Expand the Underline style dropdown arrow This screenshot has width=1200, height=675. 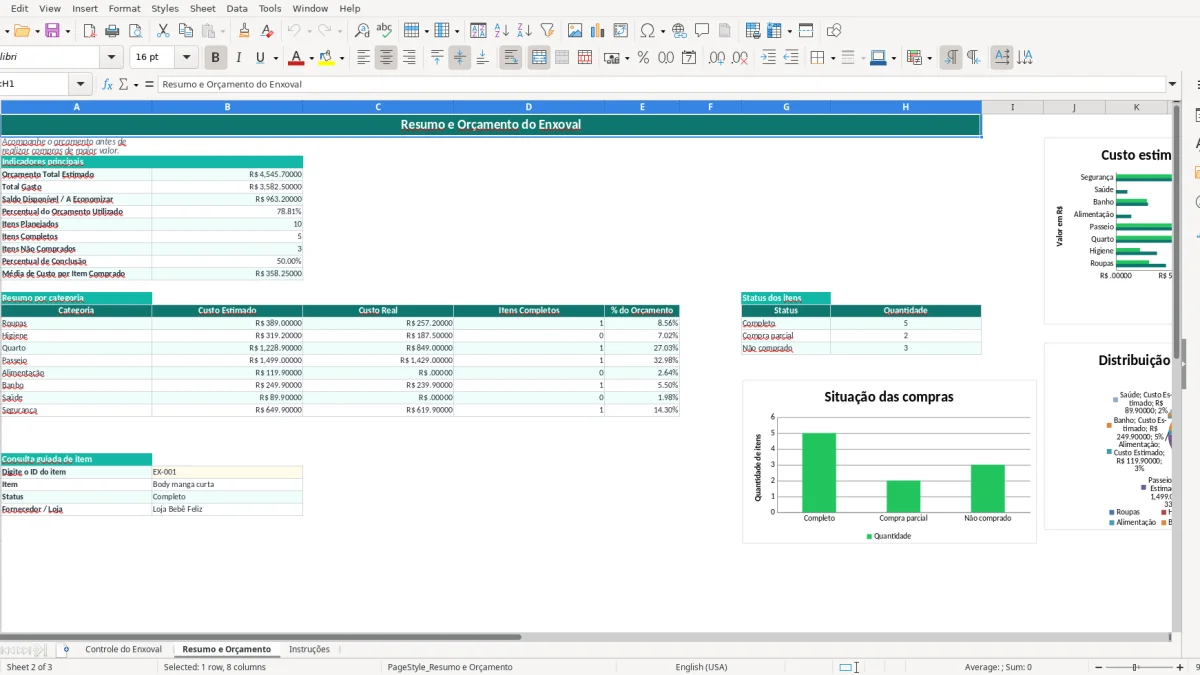(275, 58)
